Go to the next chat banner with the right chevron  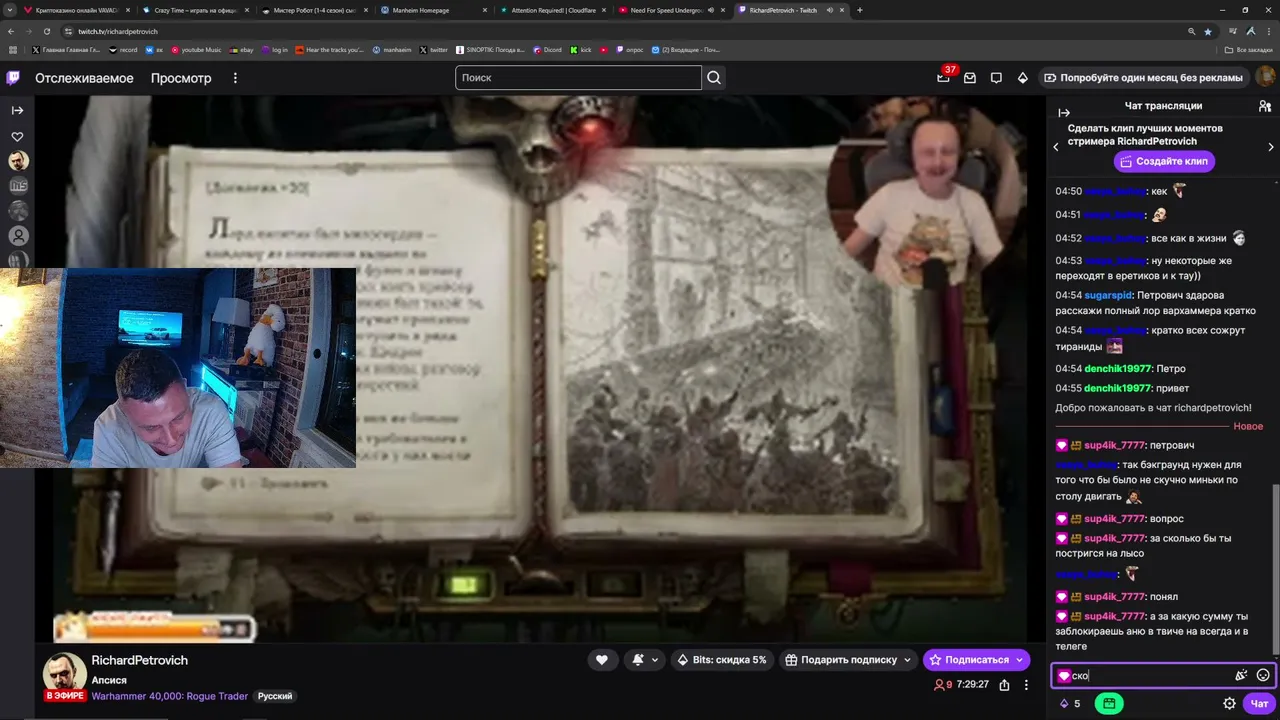[1271, 147]
